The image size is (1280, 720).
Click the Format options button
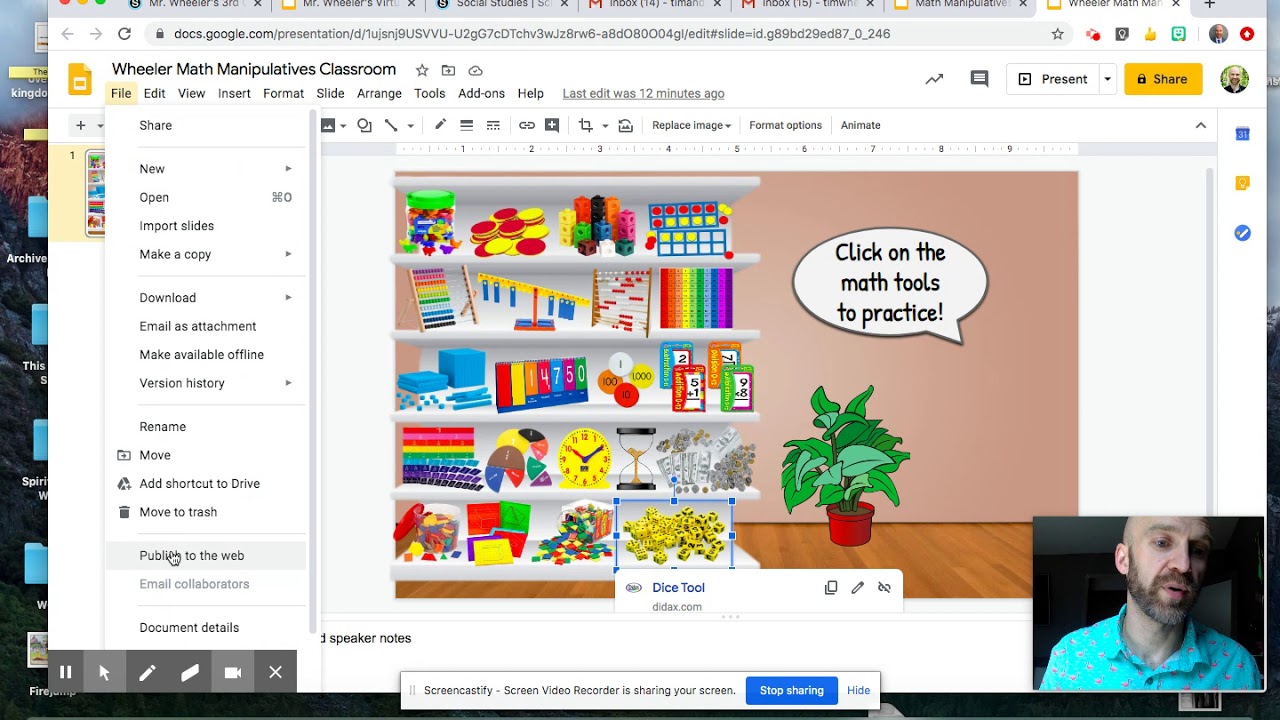785,125
